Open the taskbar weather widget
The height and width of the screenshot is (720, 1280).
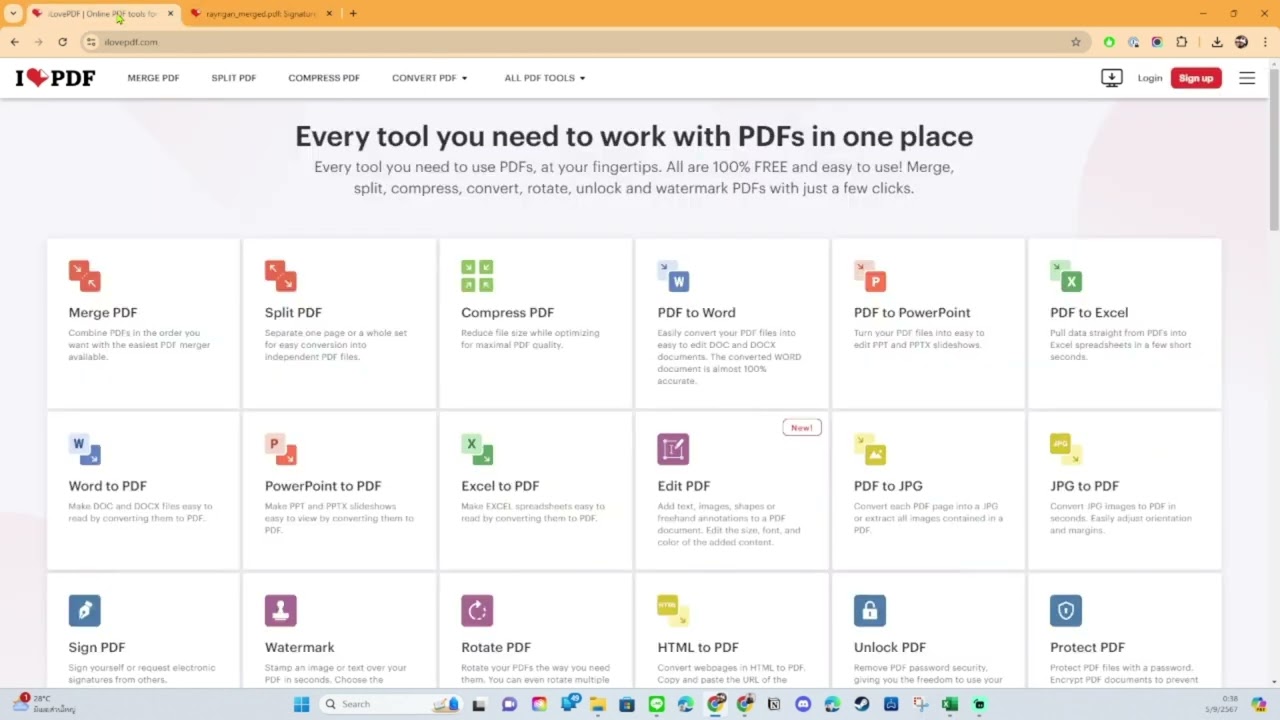(45, 704)
